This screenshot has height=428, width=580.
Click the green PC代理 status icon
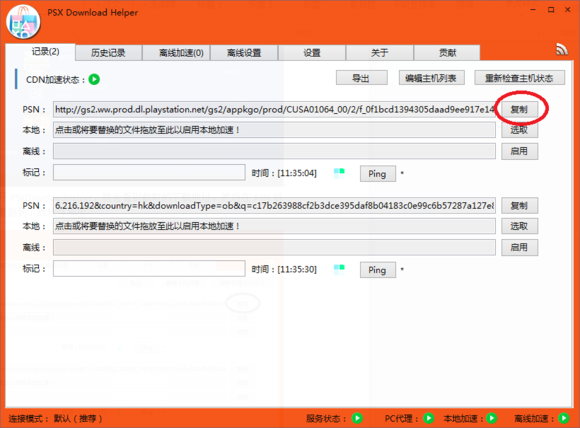tap(428, 418)
